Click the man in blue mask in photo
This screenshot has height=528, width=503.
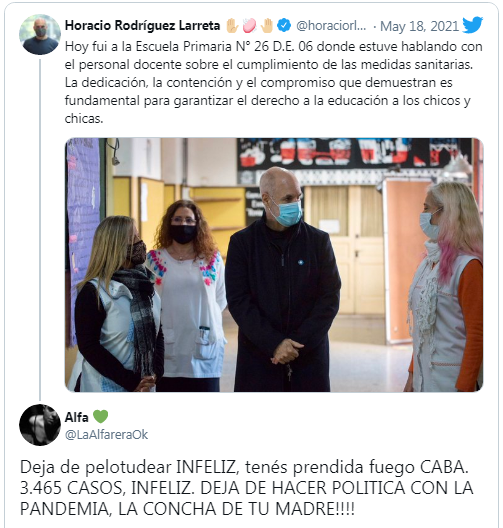[x=283, y=279]
